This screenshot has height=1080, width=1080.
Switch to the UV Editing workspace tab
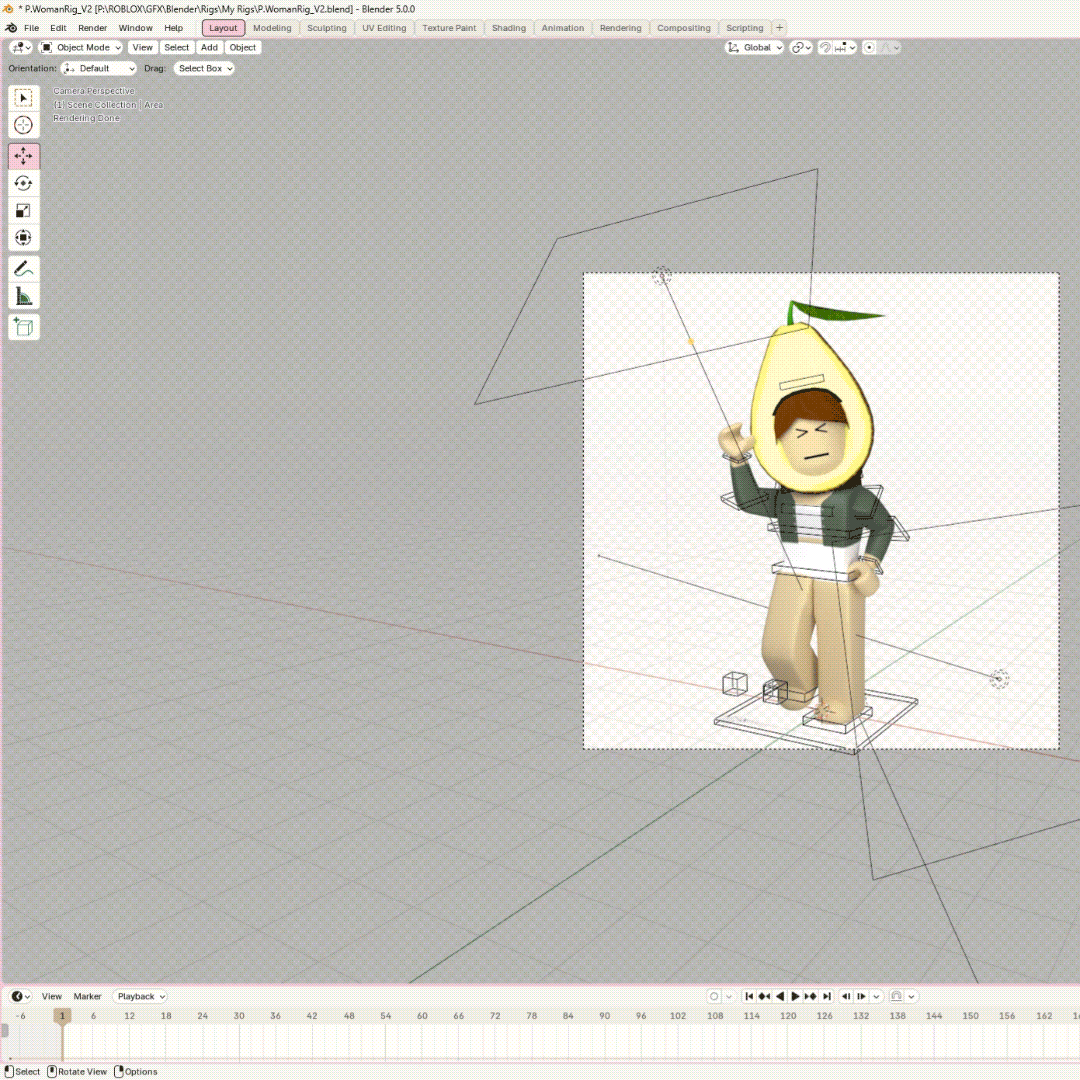pyautogui.click(x=384, y=28)
